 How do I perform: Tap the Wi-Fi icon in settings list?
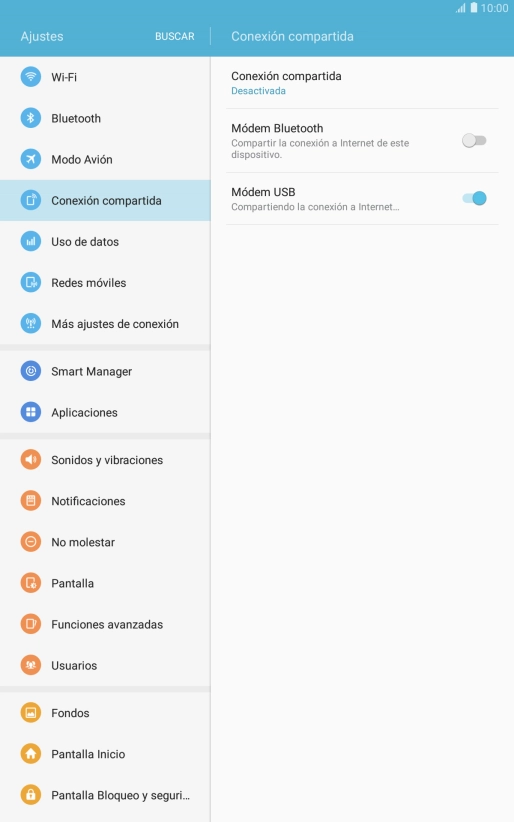pyautogui.click(x=31, y=77)
